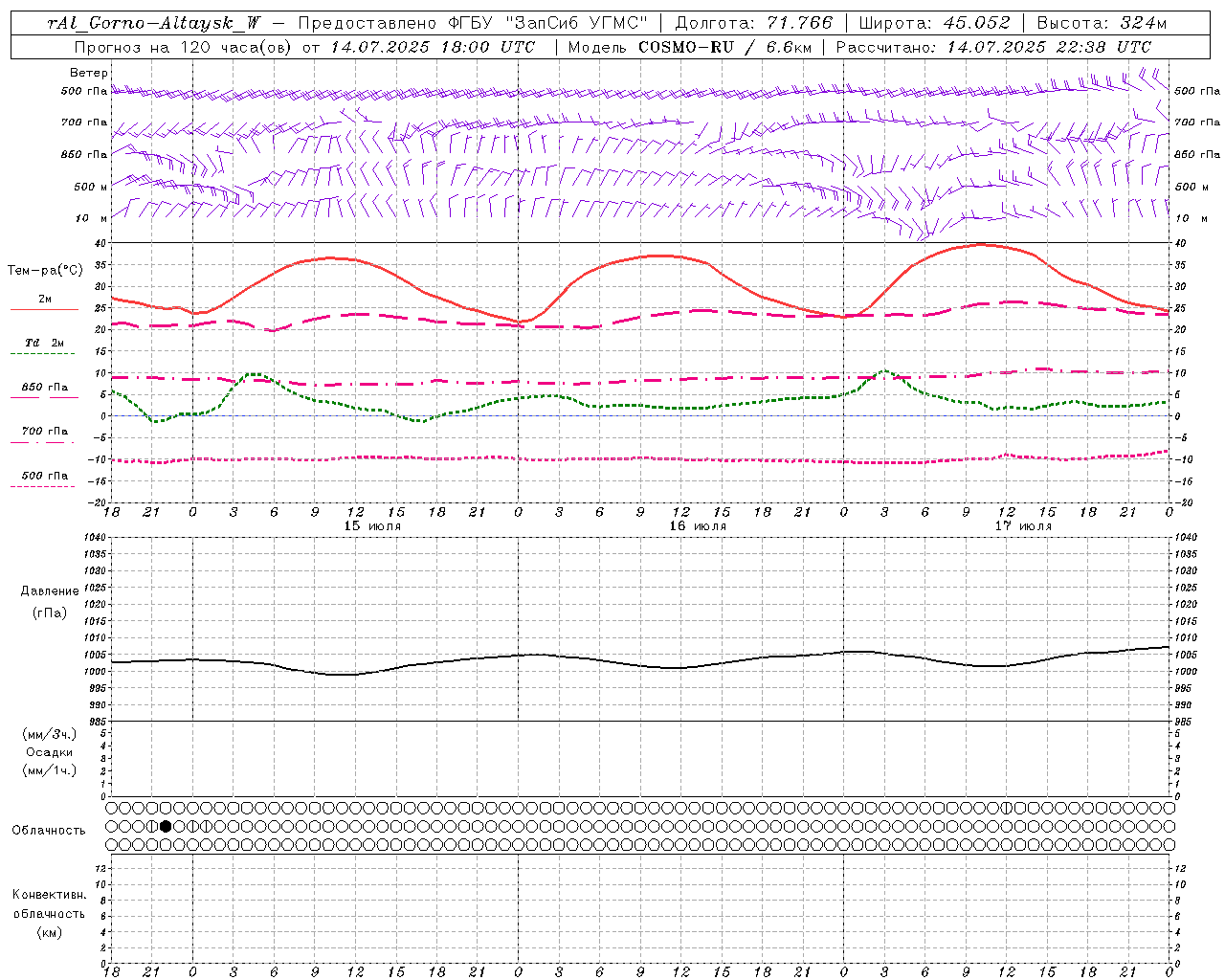Click the Td 2м dew point legend label

pos(45,343)
